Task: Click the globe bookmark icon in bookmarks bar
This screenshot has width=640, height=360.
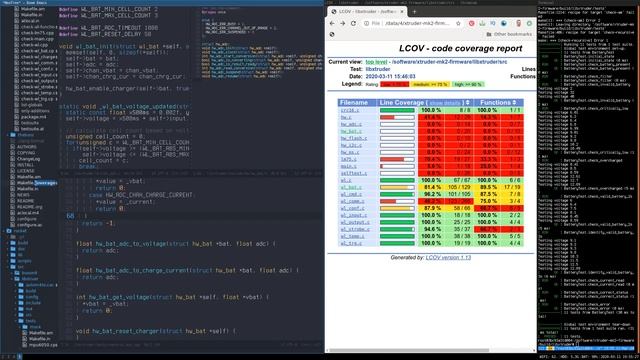Action: [x=332, y=34]
